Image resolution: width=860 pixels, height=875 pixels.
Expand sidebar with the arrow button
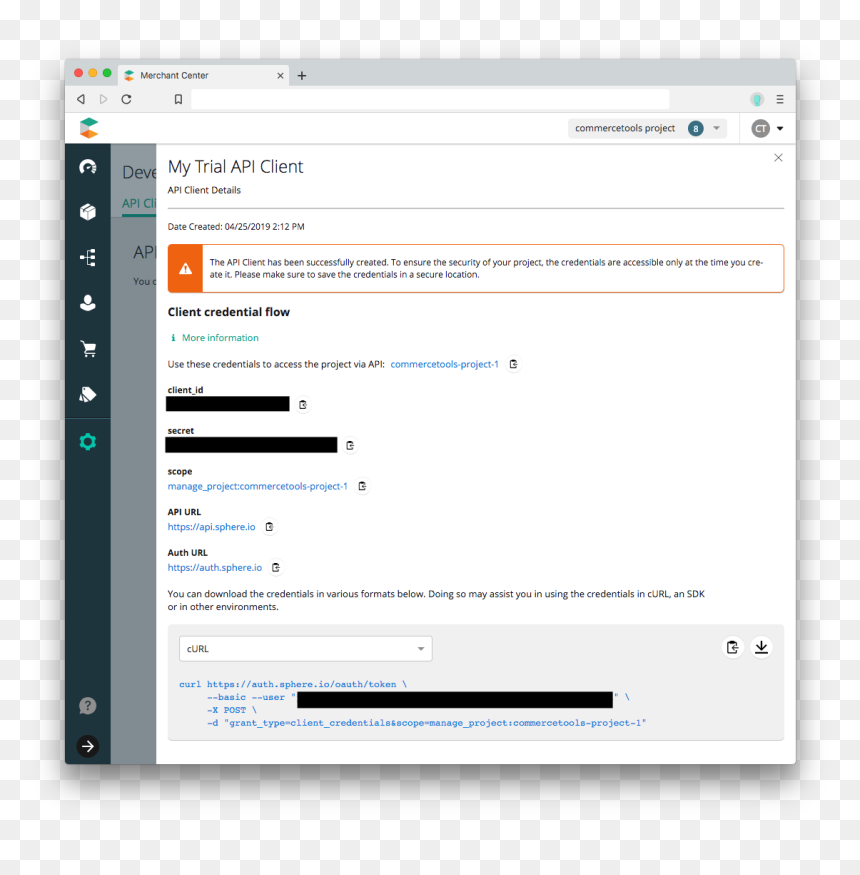click(88, 746)
